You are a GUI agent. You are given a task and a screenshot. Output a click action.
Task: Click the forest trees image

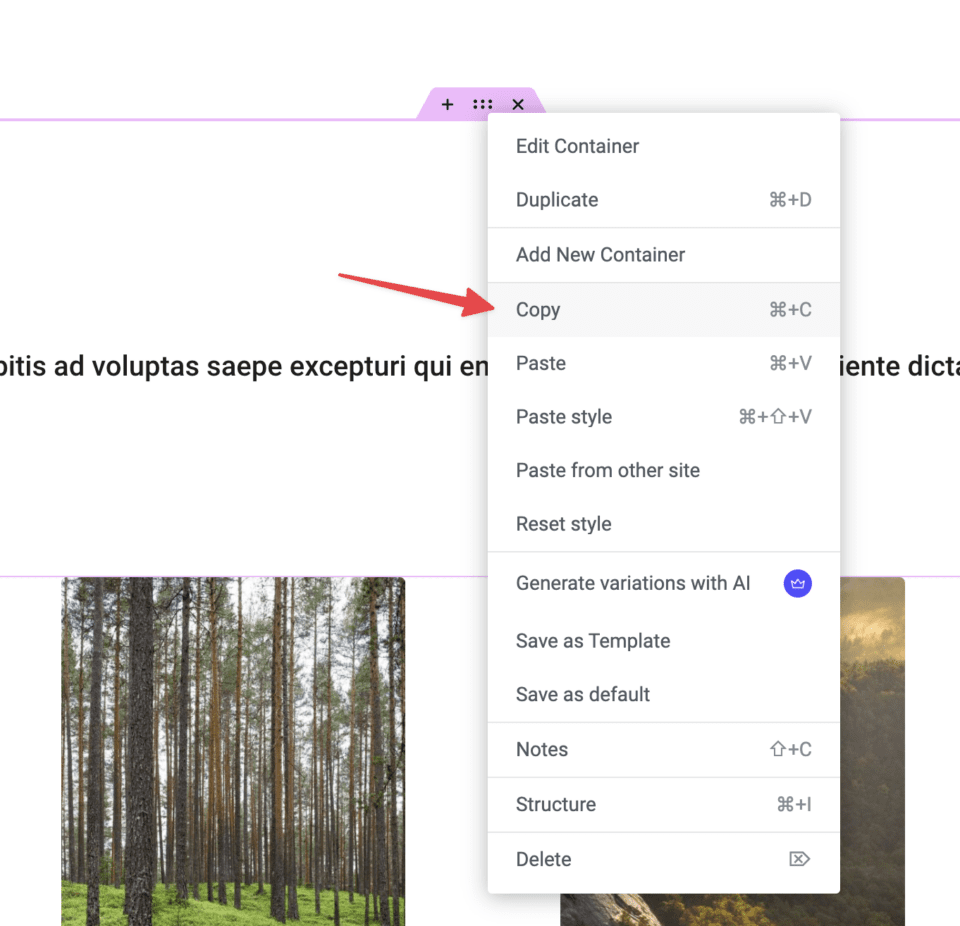coord(233,750)
